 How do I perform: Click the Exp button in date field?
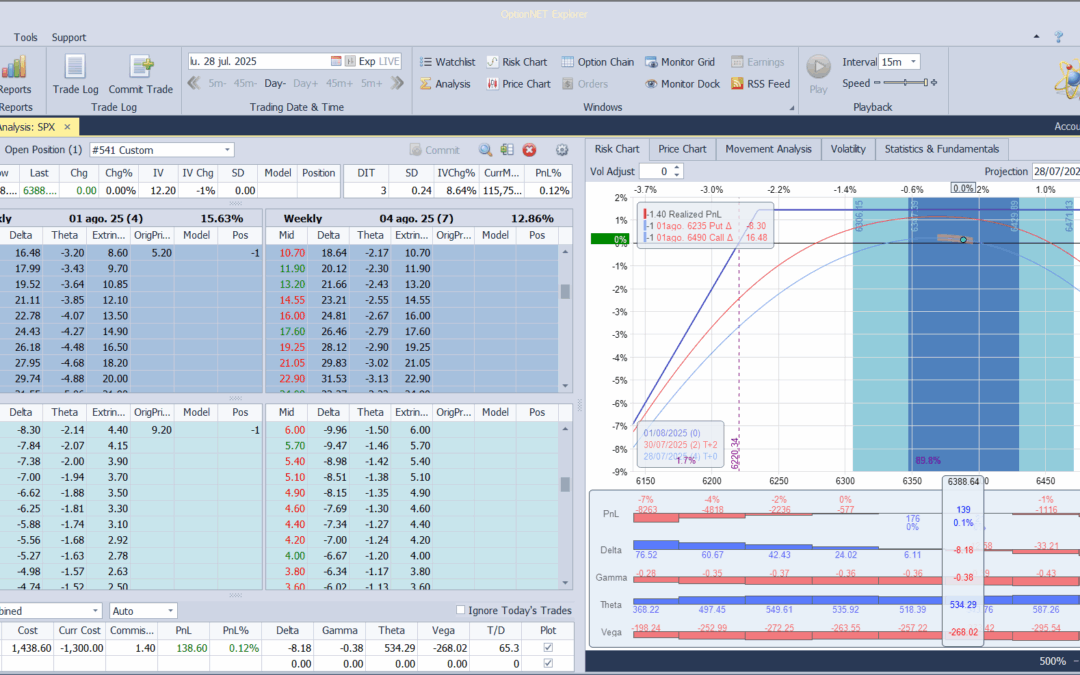367,61
